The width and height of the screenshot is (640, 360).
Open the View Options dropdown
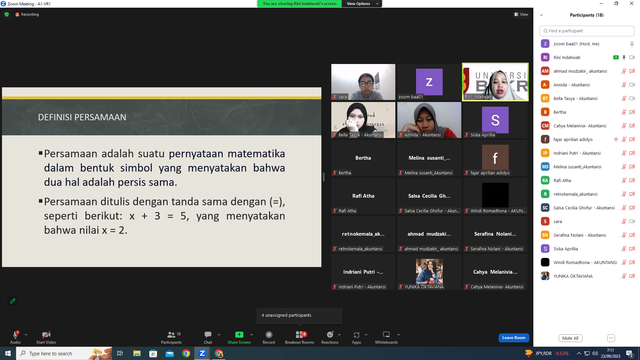[x=362, y=4]
